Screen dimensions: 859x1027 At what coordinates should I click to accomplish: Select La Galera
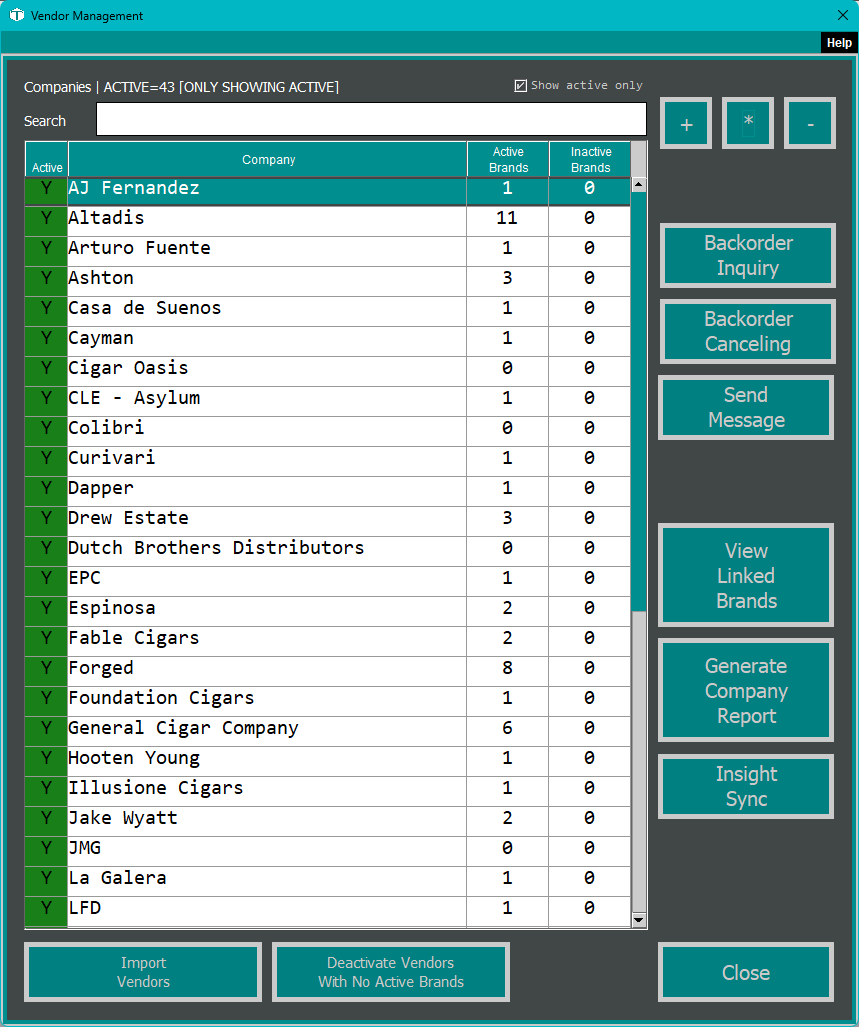tap(327, 881)
